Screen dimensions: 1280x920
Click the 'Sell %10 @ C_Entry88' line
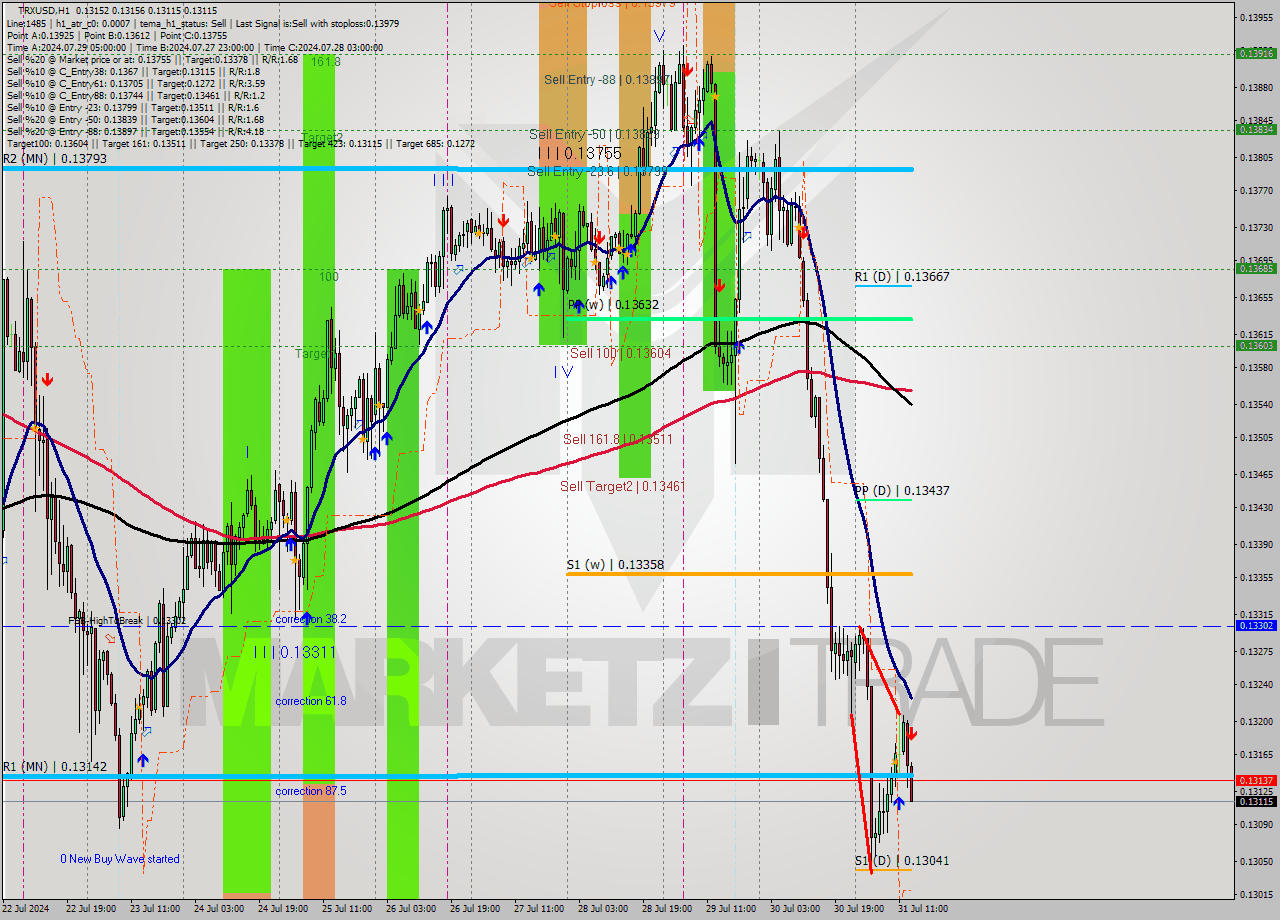click(x=135, y=95)
